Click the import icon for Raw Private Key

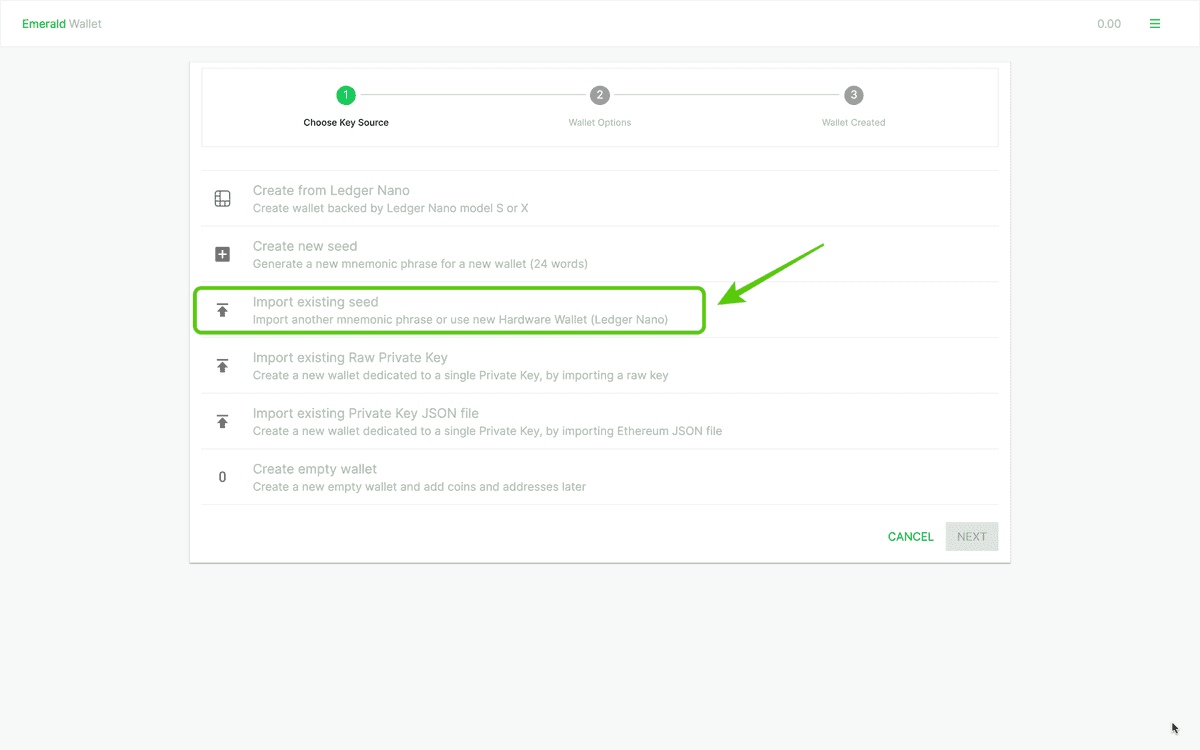[222, 366]
